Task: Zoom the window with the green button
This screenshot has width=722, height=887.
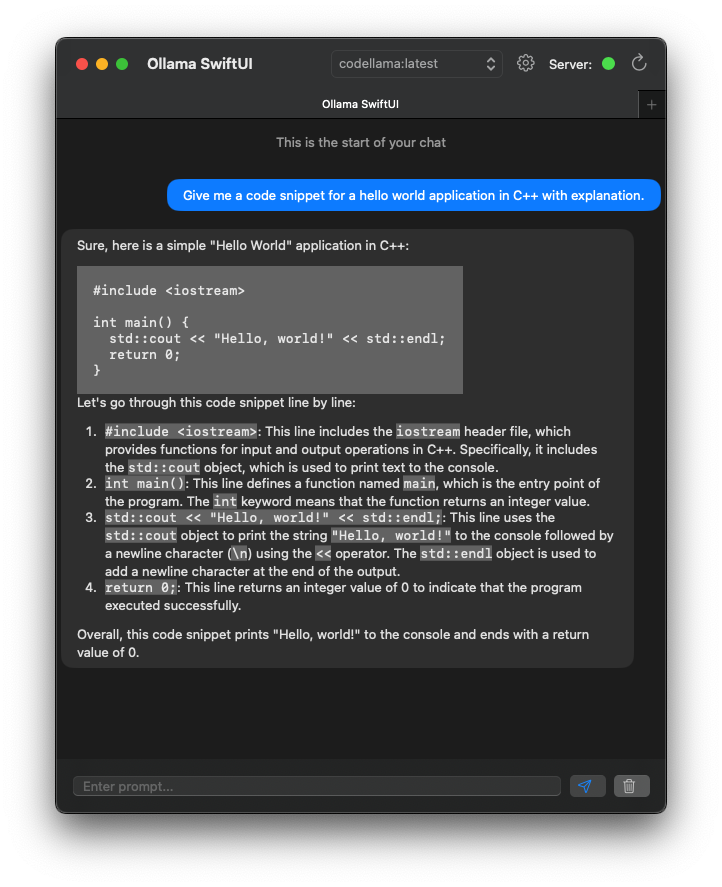Action: pos(122,64)
